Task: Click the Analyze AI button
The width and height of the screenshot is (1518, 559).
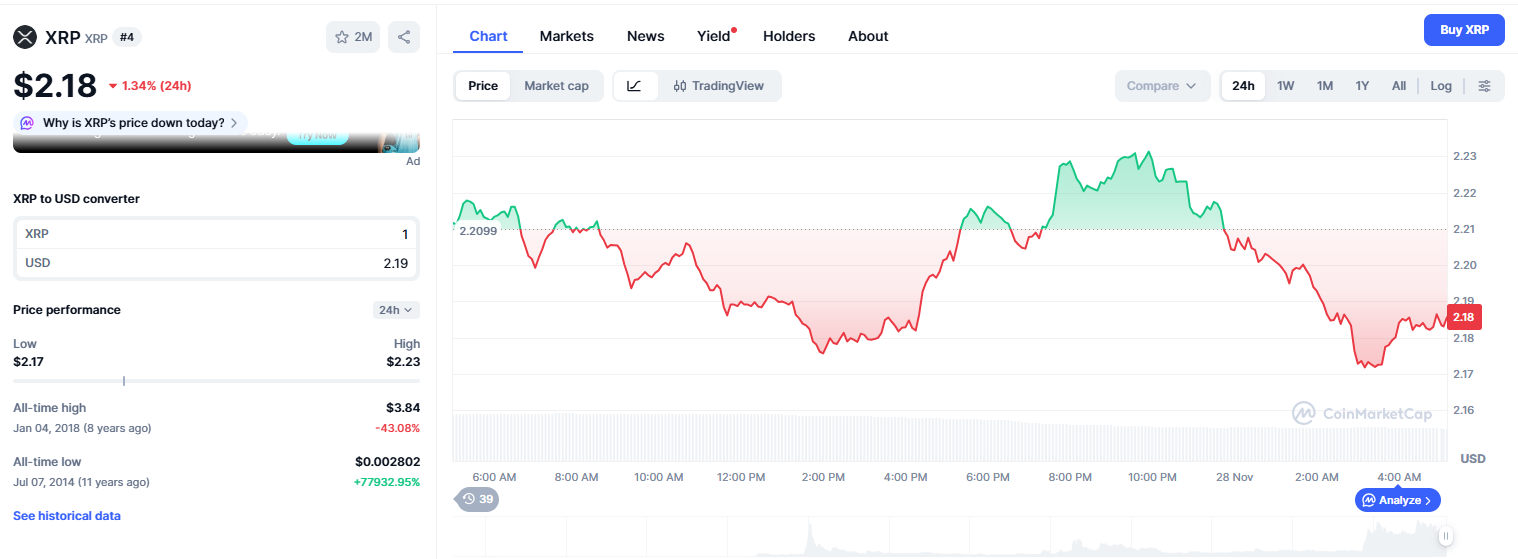Action: [x=1398, y=500]
